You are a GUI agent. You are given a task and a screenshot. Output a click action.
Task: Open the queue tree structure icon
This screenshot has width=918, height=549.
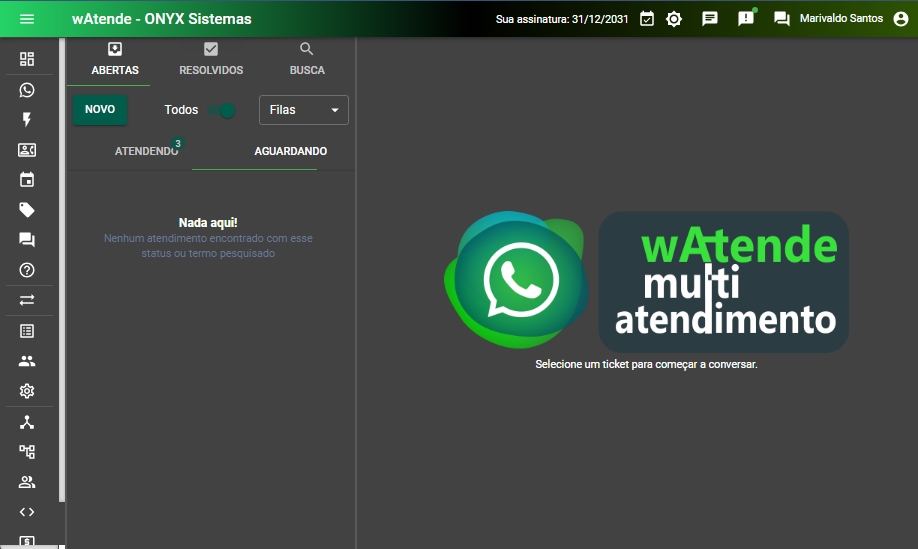coord(27,452)
